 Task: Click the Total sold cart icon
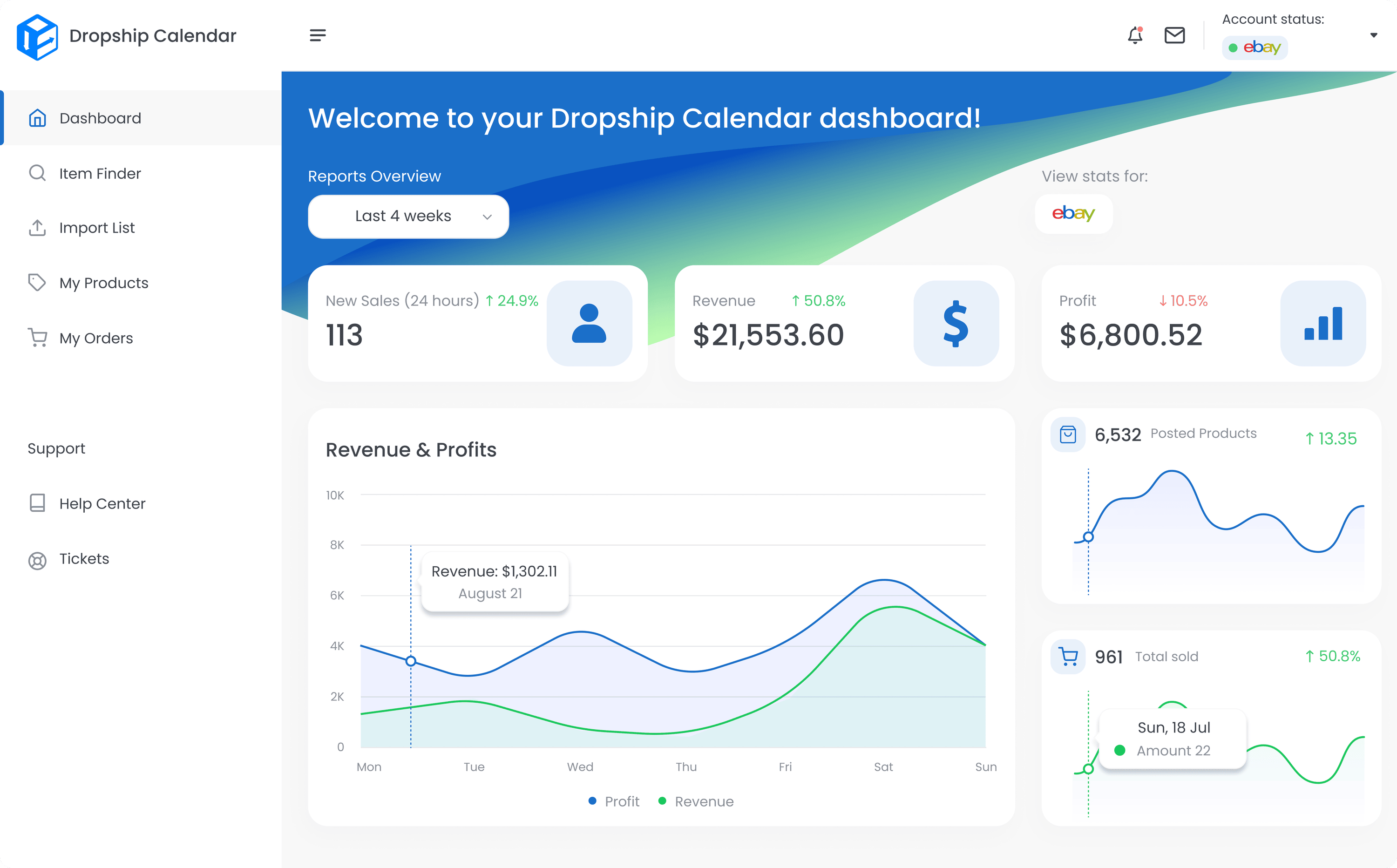1068,657
